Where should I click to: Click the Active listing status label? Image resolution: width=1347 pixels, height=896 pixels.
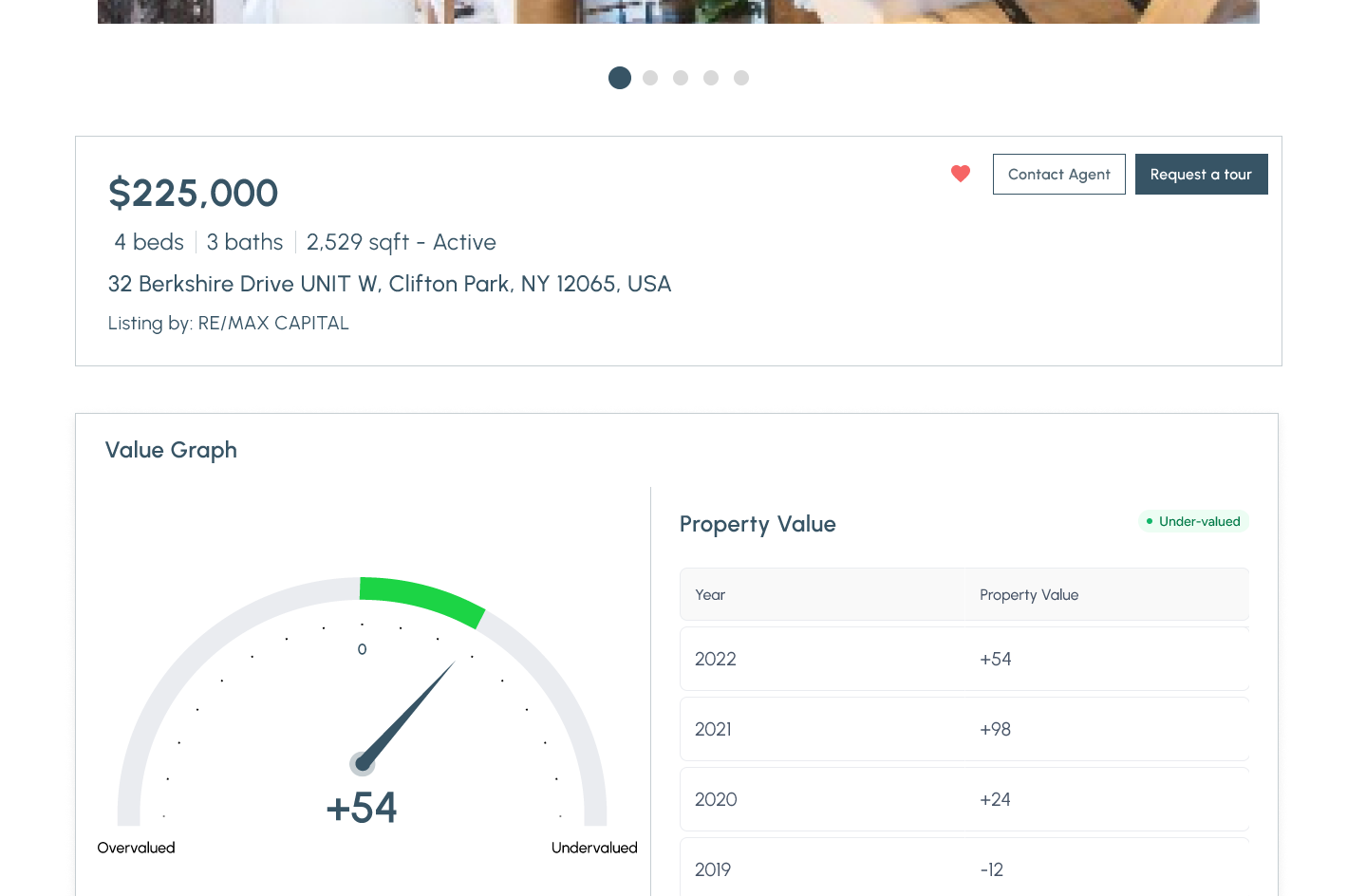coord(464,242)
